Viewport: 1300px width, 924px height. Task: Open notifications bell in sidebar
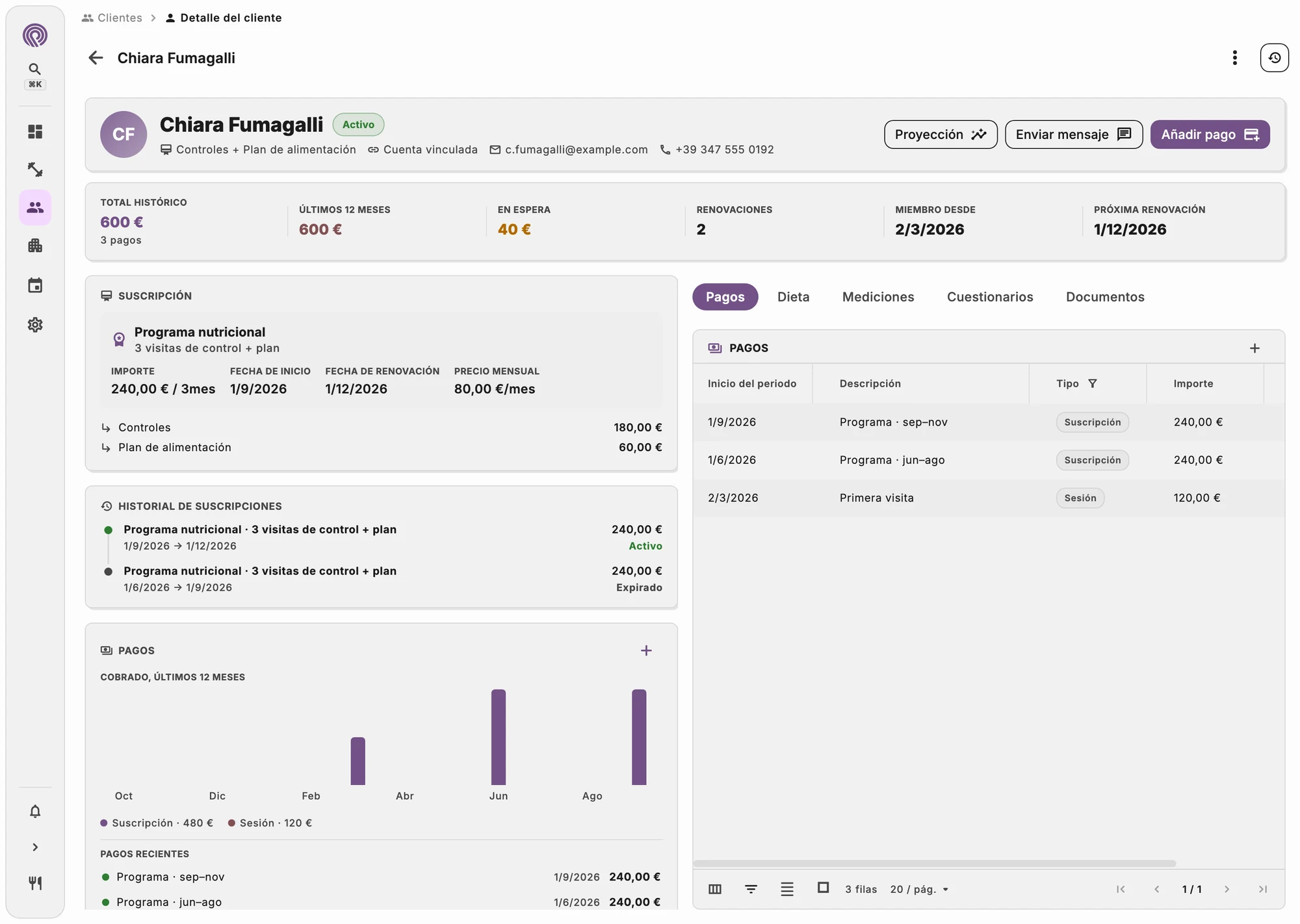point(35,811)
